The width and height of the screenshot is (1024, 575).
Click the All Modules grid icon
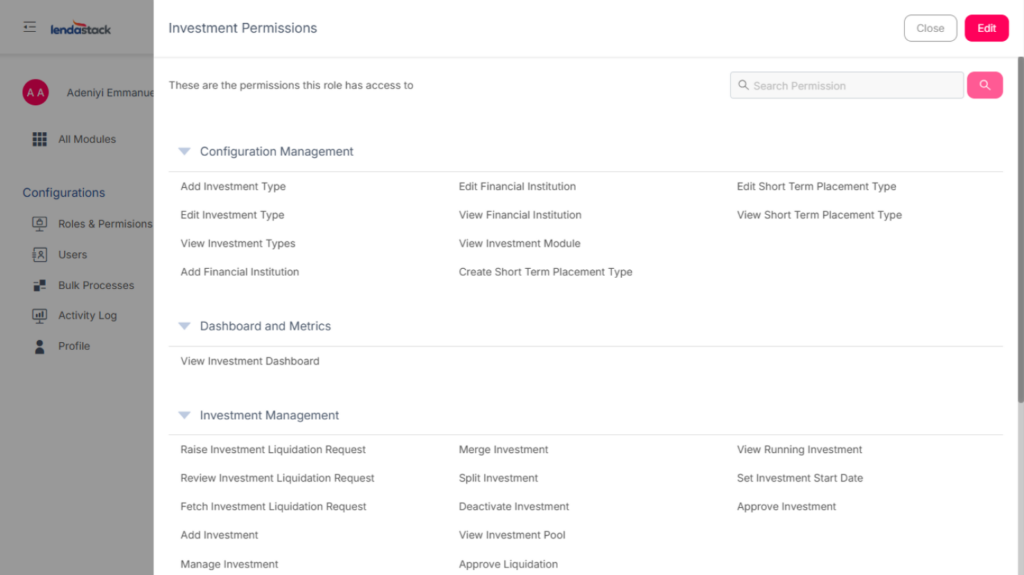pos(40,139)
